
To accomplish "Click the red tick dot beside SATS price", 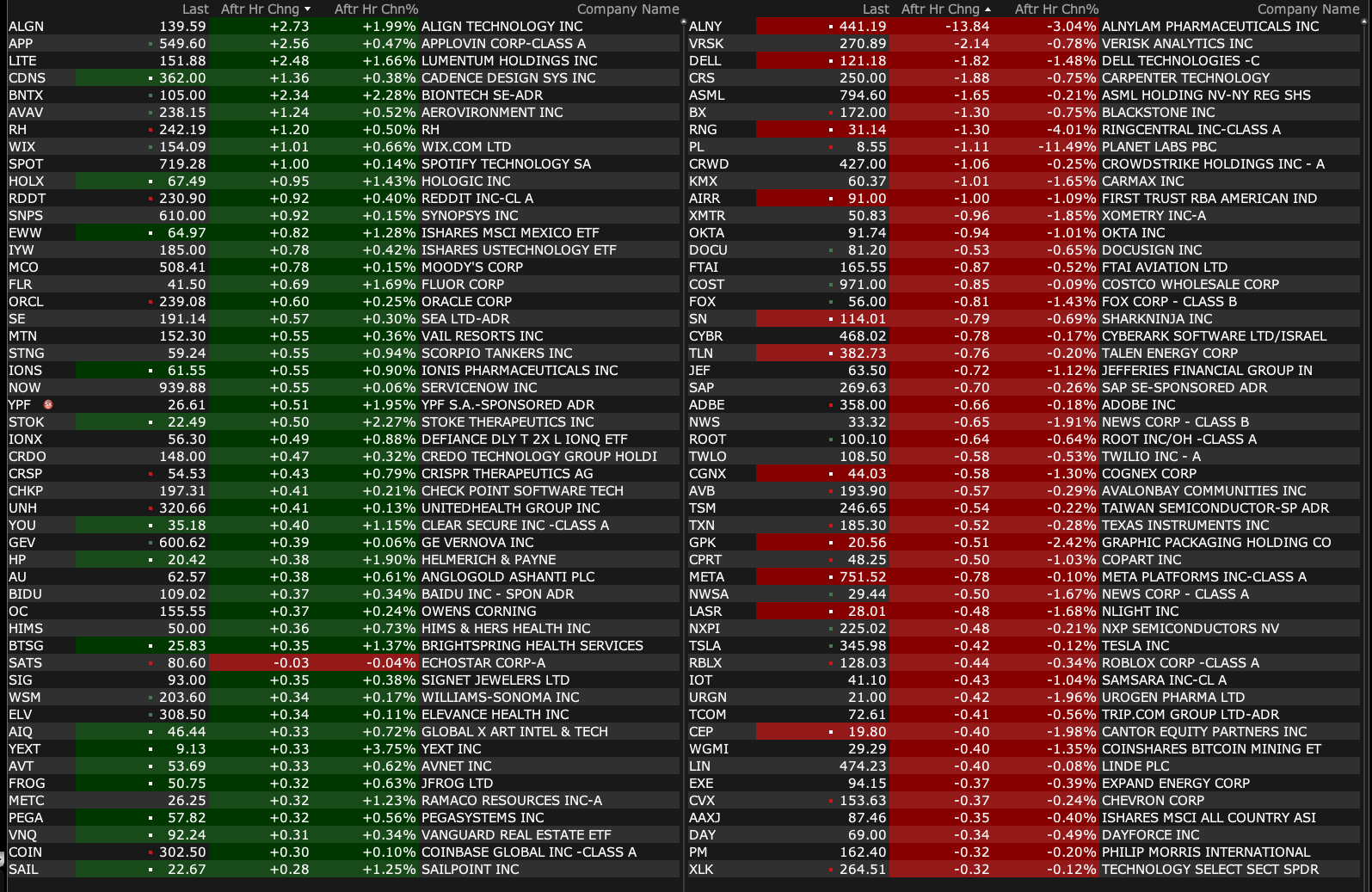I will point(151,663).
